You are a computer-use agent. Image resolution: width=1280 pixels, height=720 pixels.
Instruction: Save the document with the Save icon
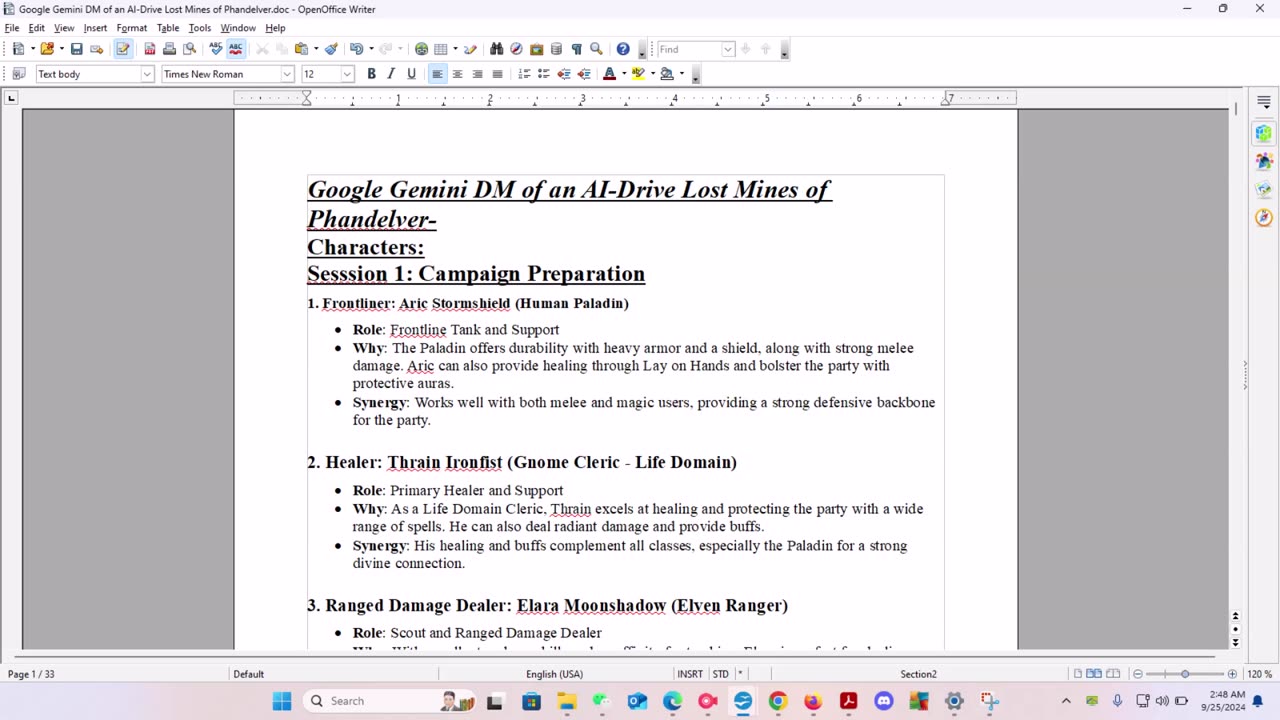tap(76, 48)
